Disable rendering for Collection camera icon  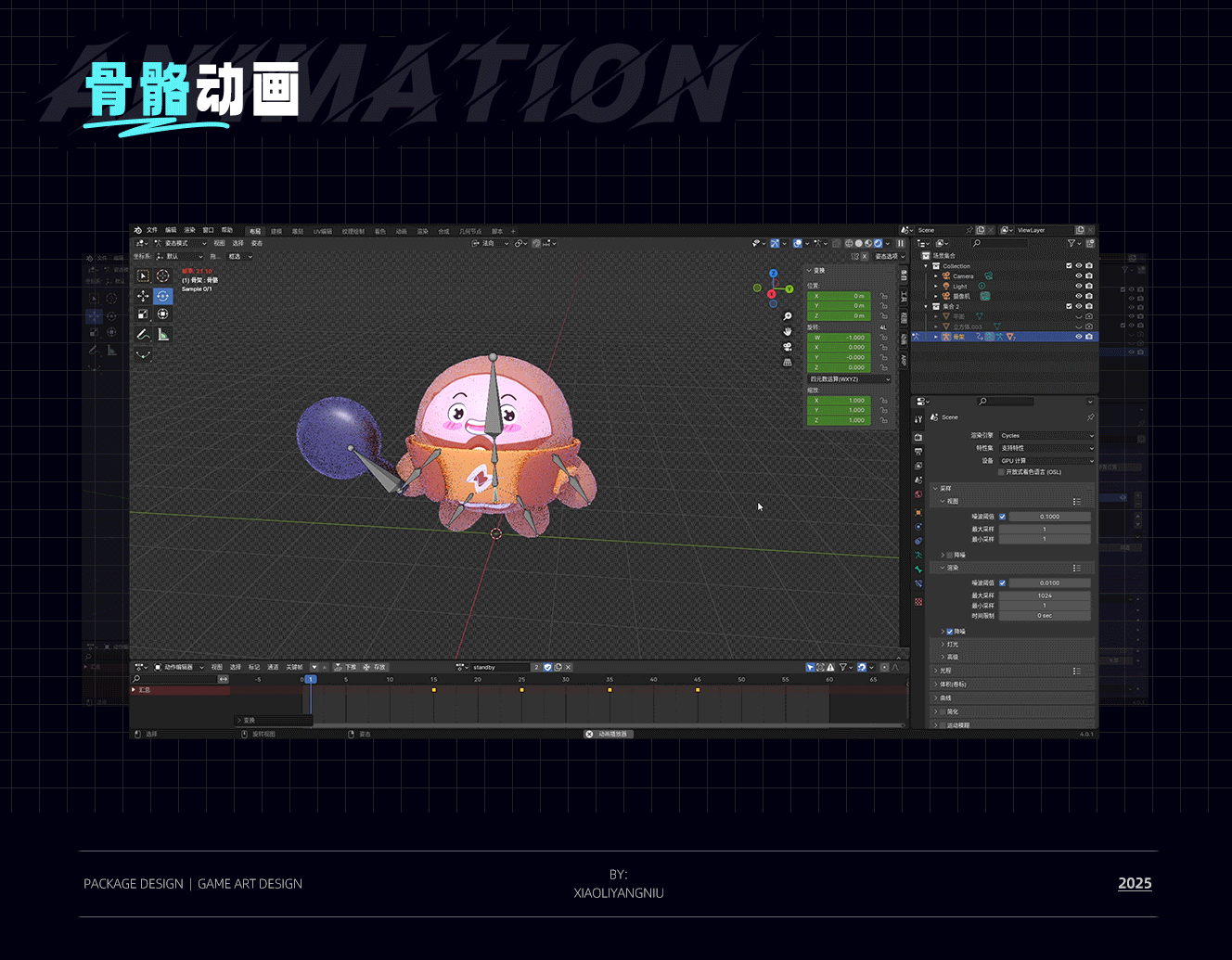click(x=1089, y=265)
